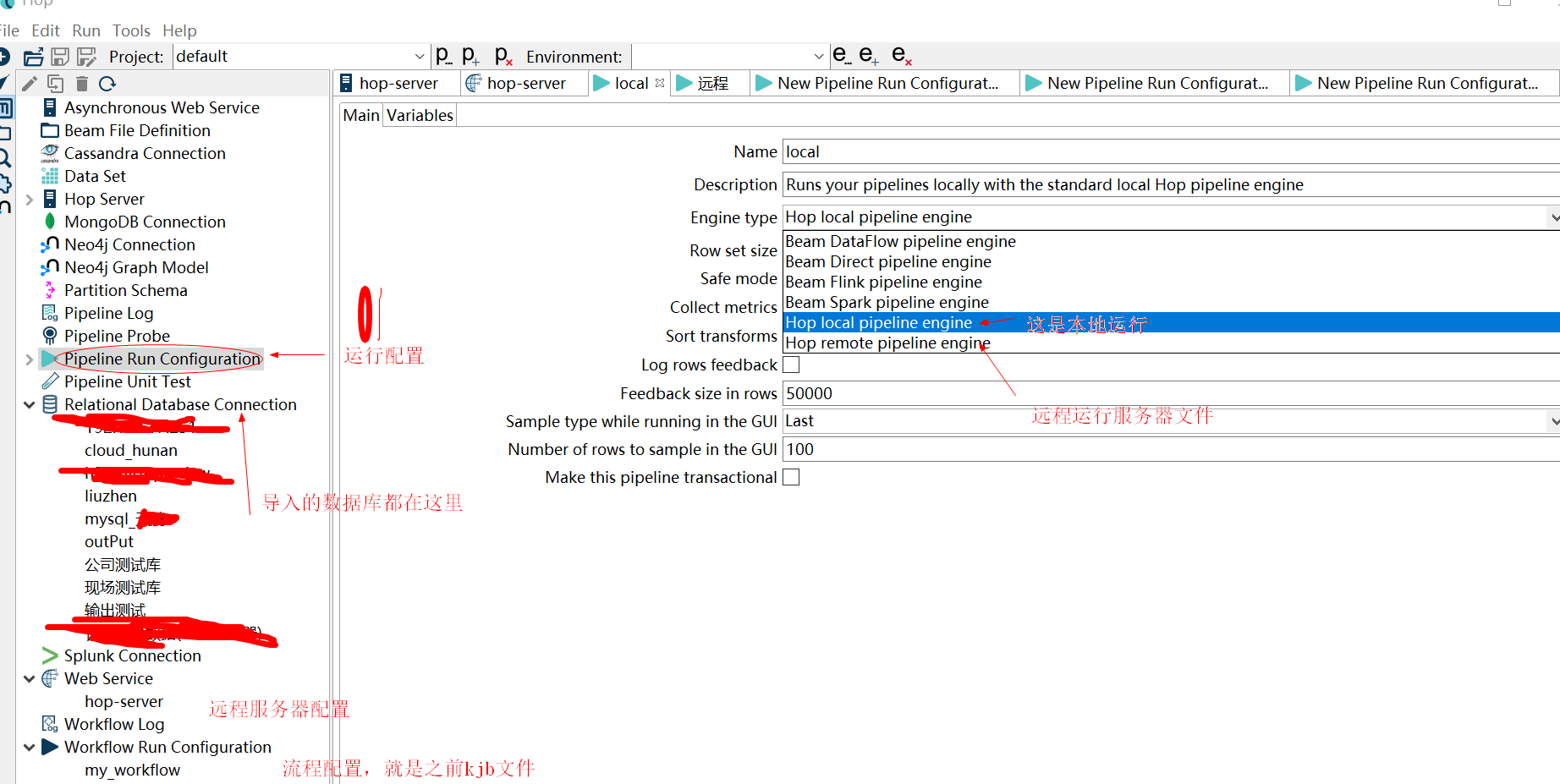This screenshot has width=1560, height=784.
Task: Switch to the Variables tab
Action: point(419,114)
